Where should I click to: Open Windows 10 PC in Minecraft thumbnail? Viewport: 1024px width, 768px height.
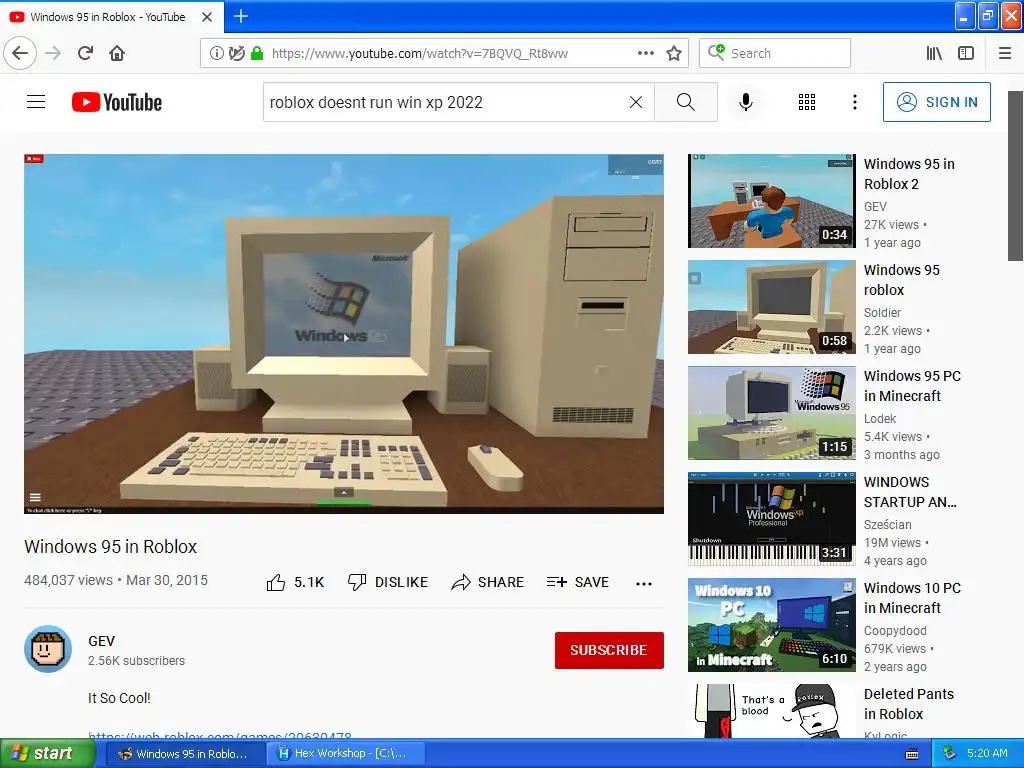[x=771, y=625]
